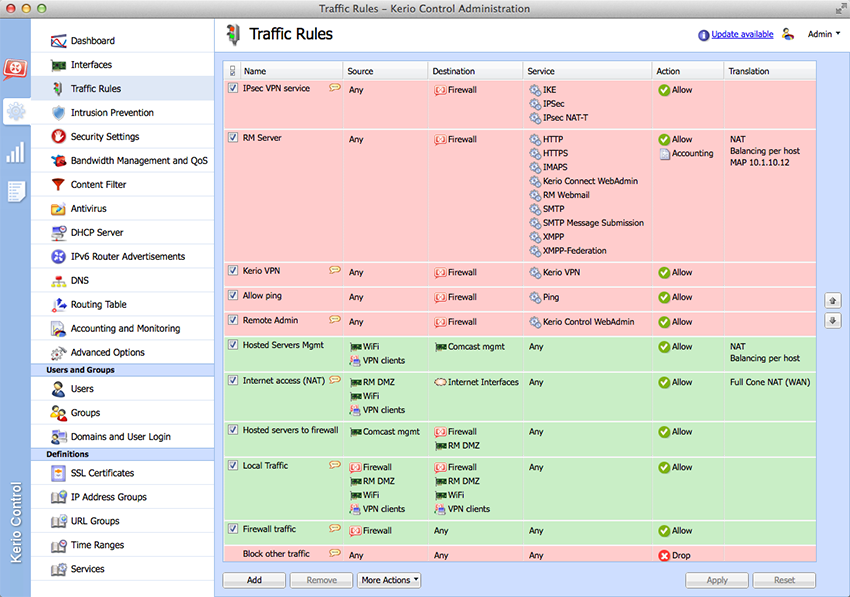Click the Apply button

click(x=717, y=580)
